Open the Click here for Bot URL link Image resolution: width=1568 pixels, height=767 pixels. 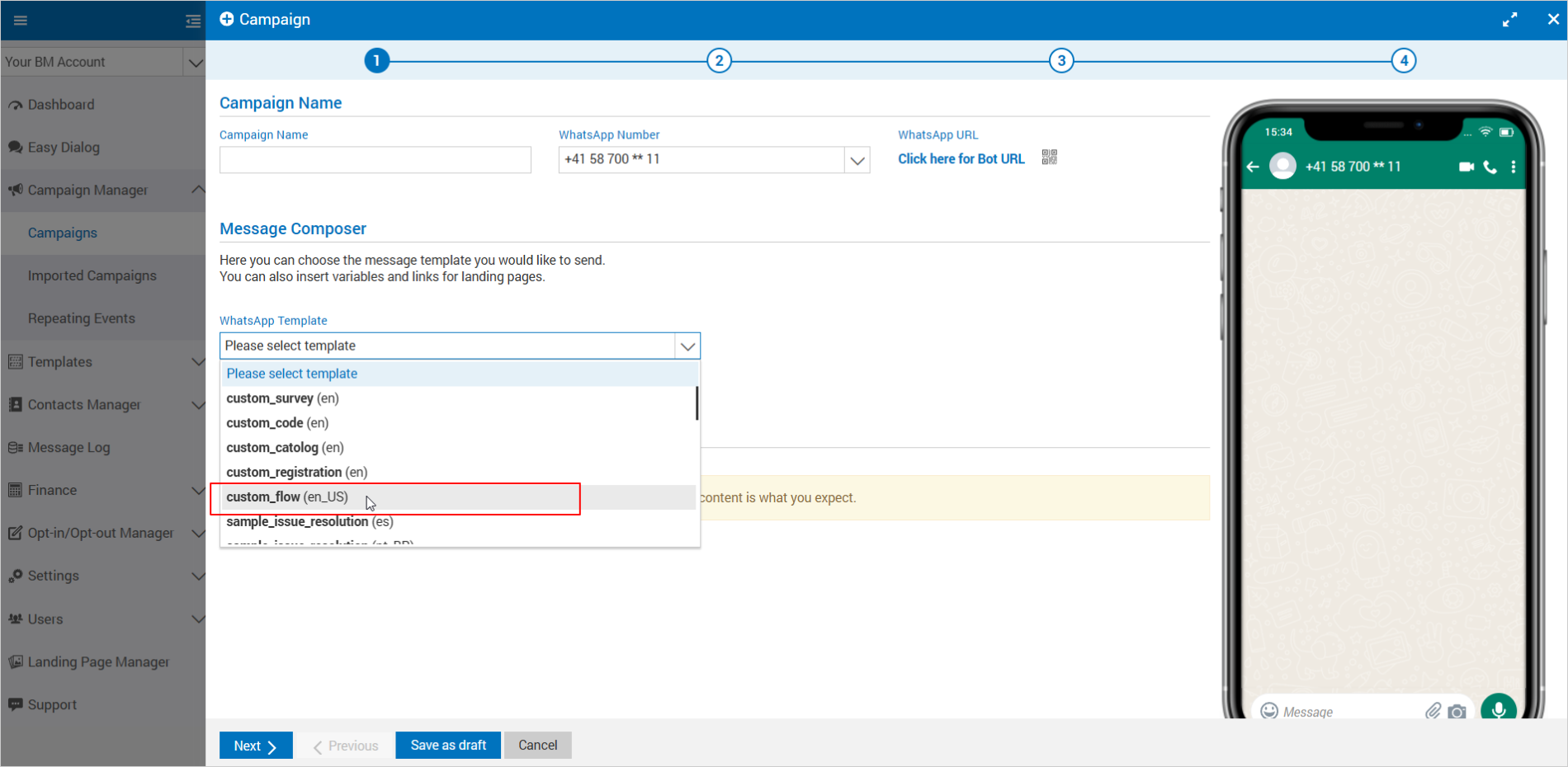(x=961, y=159)
